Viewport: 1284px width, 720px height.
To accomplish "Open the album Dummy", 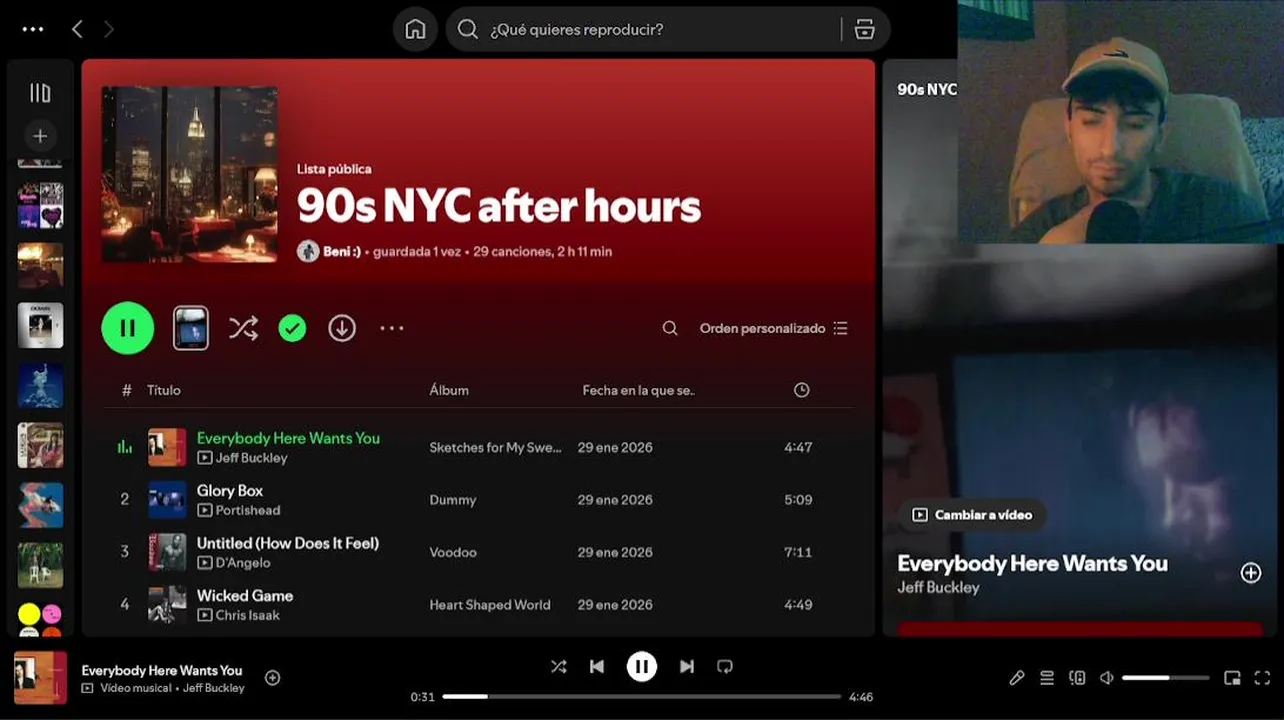I will coord(453,500).
